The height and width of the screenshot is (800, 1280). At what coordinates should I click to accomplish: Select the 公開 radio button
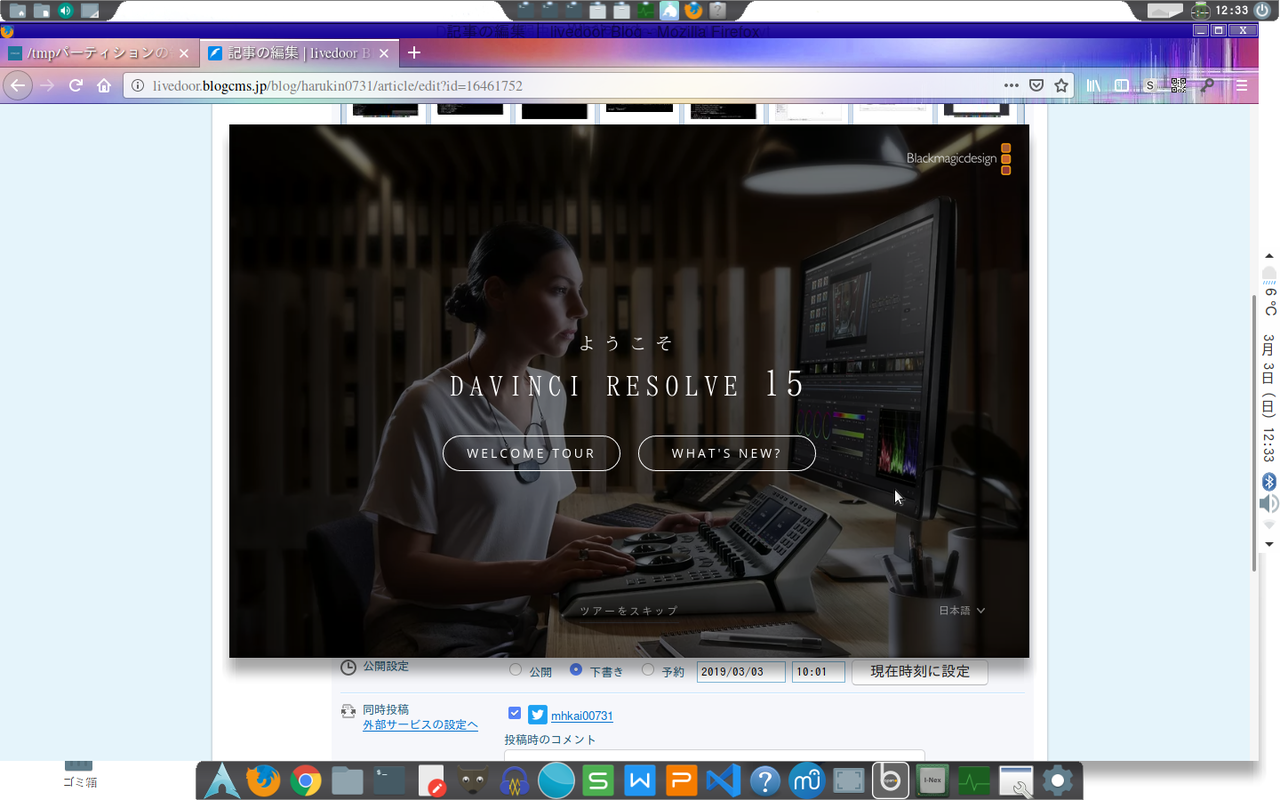point(516,670)
